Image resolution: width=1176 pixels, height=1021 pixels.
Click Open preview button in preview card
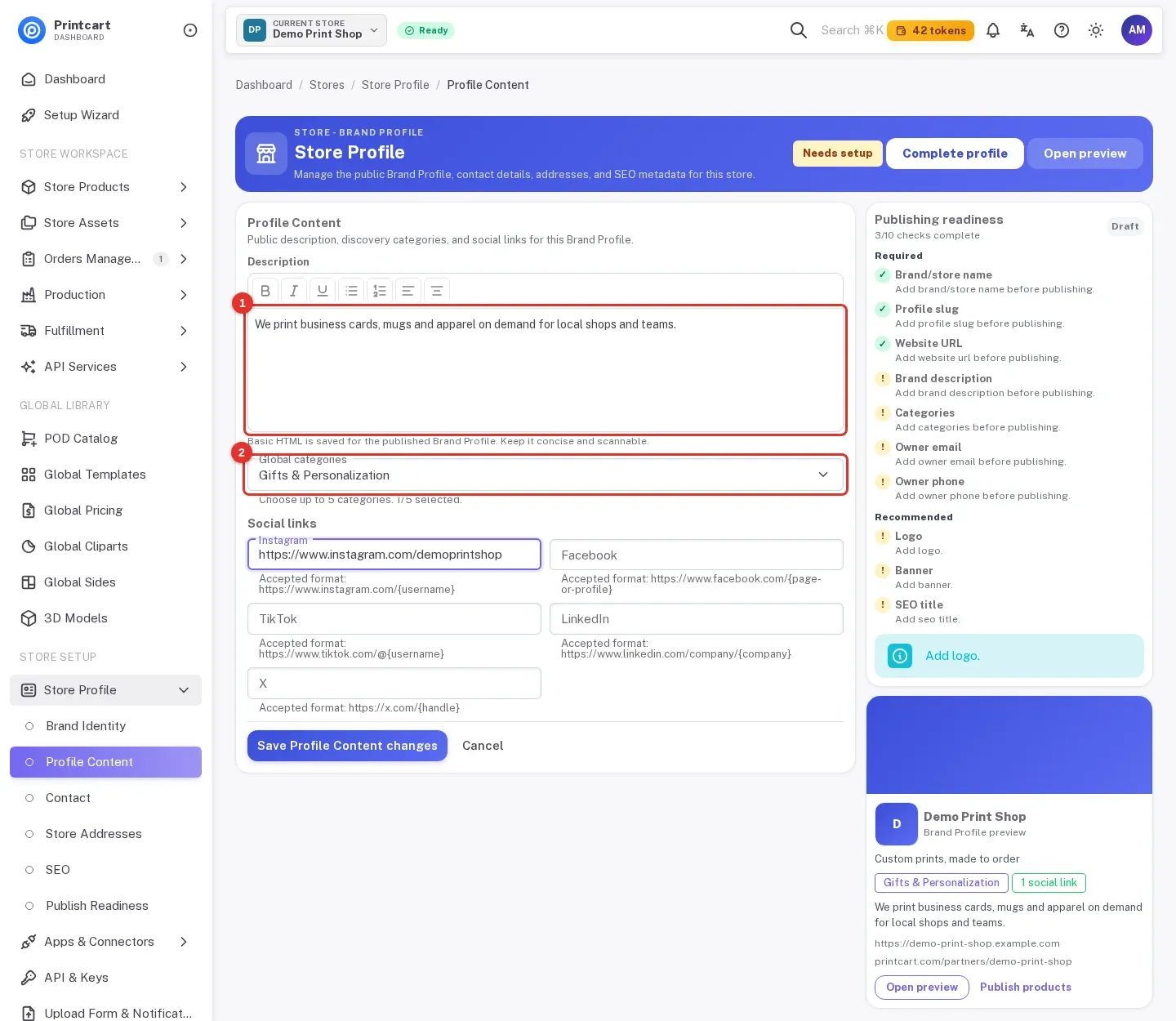tap(922, 987)
